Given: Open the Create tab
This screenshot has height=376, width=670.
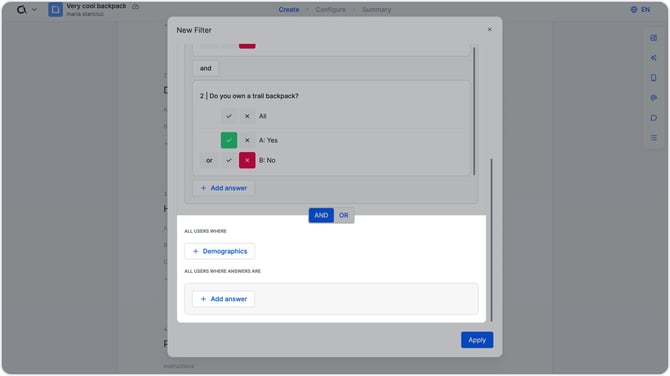Looking at the screenshot, I should click(289, 9).
